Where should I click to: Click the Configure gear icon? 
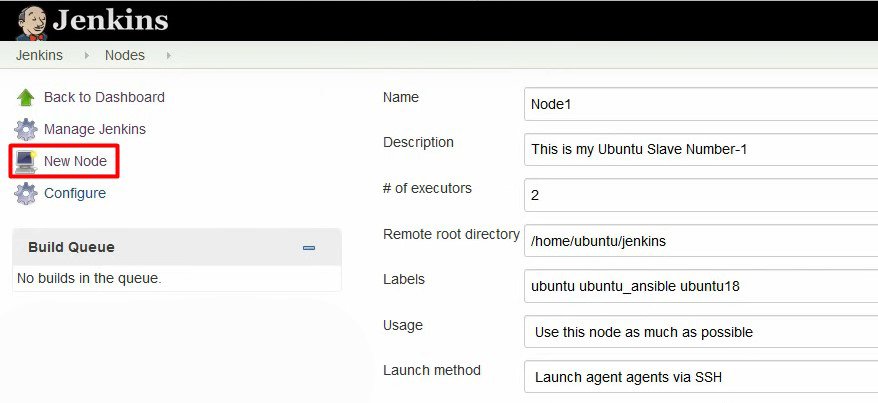pos(26,194)
